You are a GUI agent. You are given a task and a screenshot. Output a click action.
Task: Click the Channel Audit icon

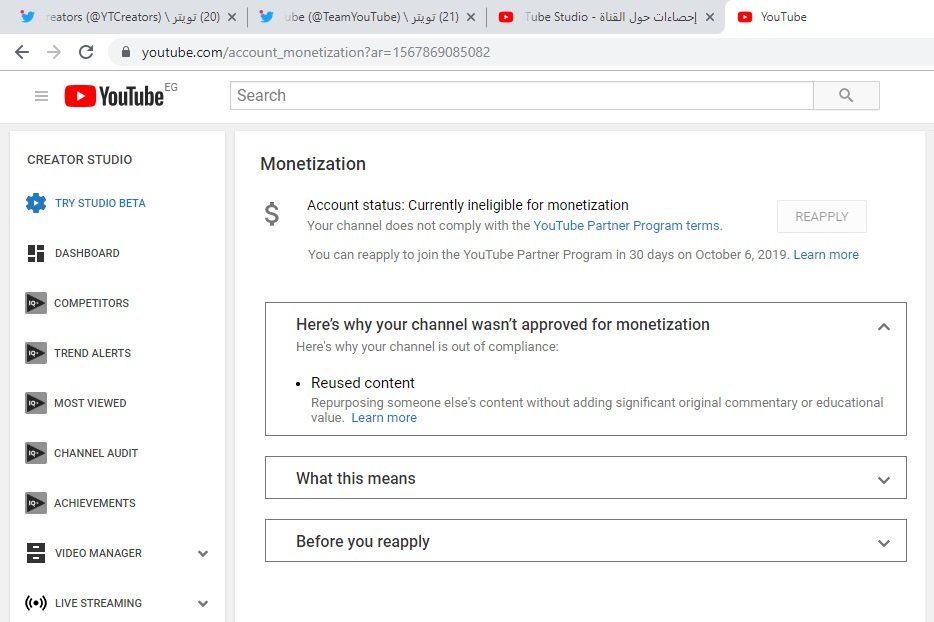point(36,453)
